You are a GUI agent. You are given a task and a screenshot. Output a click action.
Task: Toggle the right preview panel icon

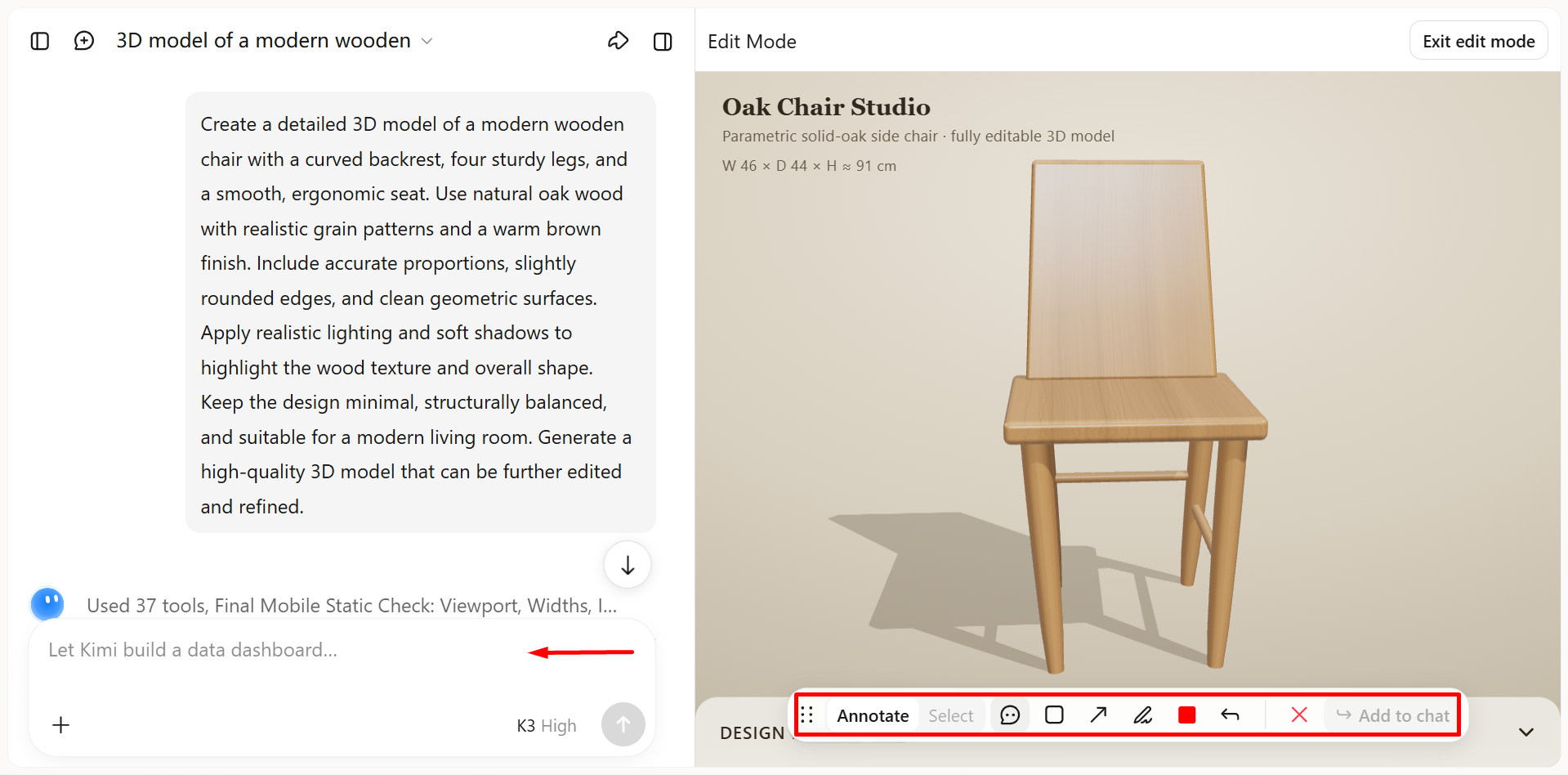[663, 41]
